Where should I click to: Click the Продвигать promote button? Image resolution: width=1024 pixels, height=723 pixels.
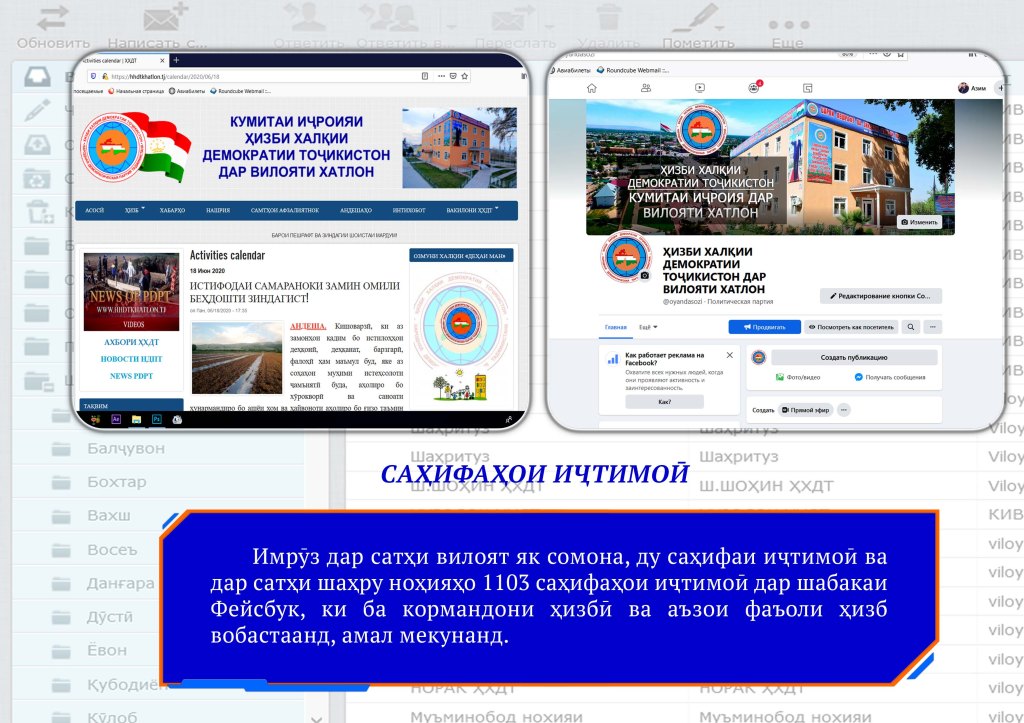(x=764, y=327)
